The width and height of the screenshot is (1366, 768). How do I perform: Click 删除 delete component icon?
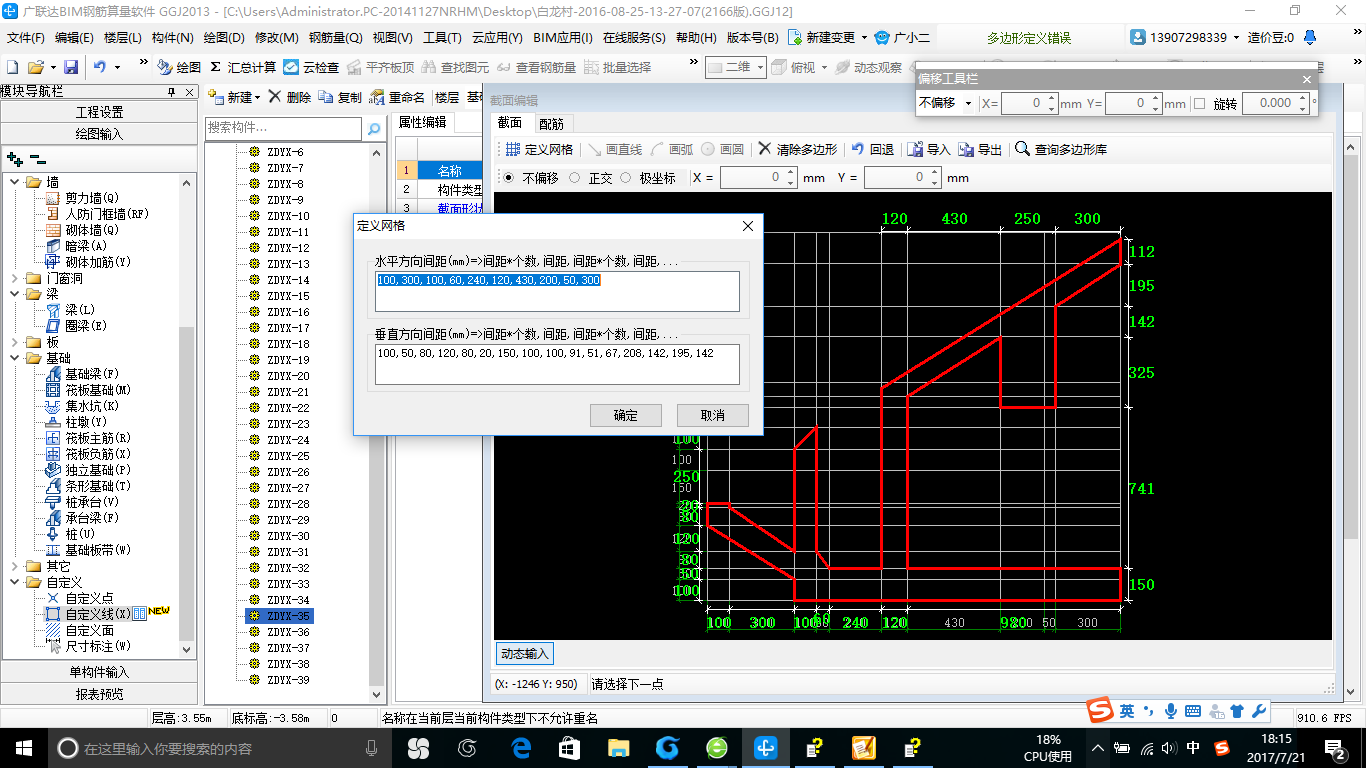coord(289,97)
